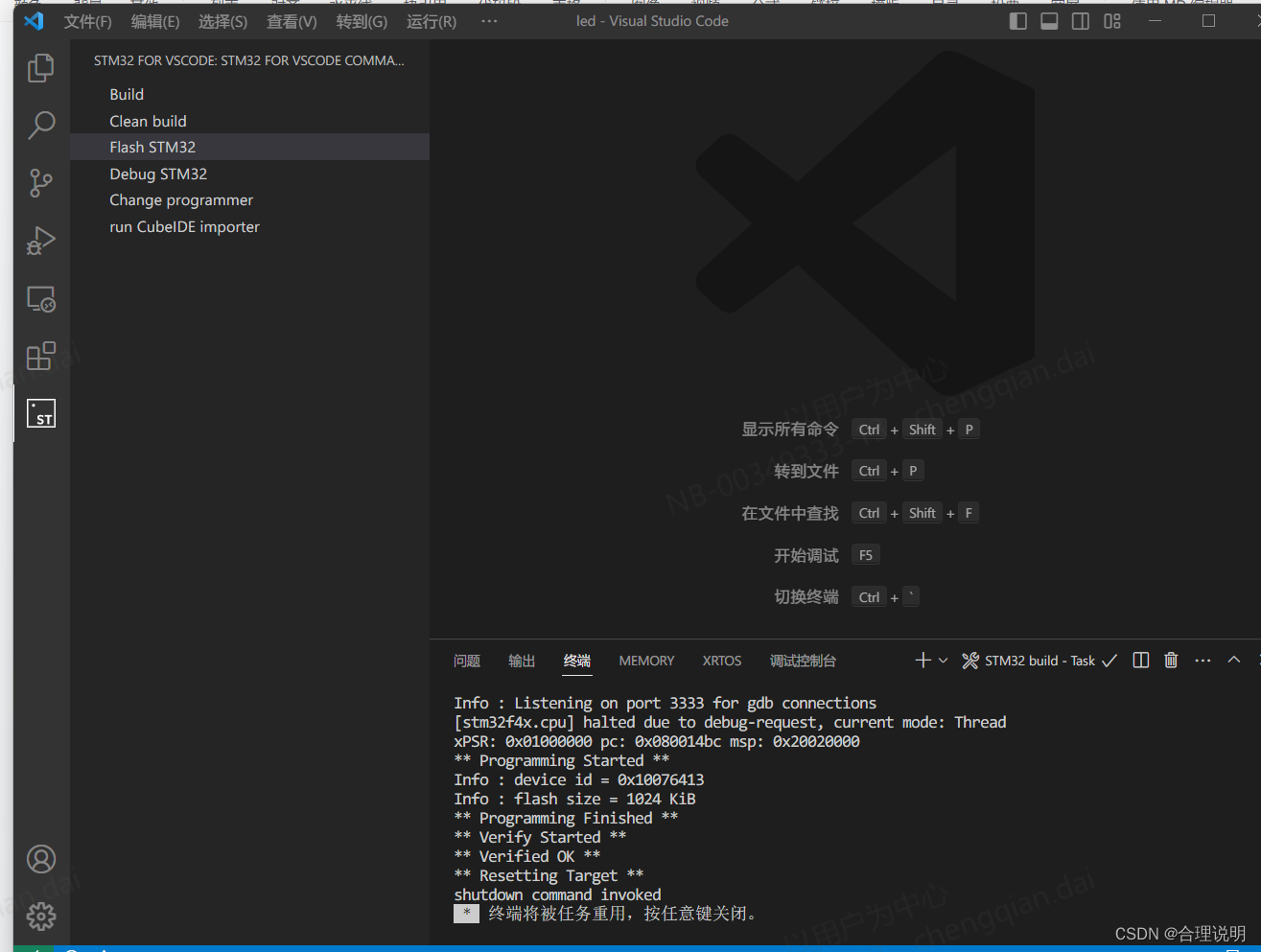Screen dimensions: 1261x952
Task: Open Customize Layout icon
Action: click(x=1112, y=21)
